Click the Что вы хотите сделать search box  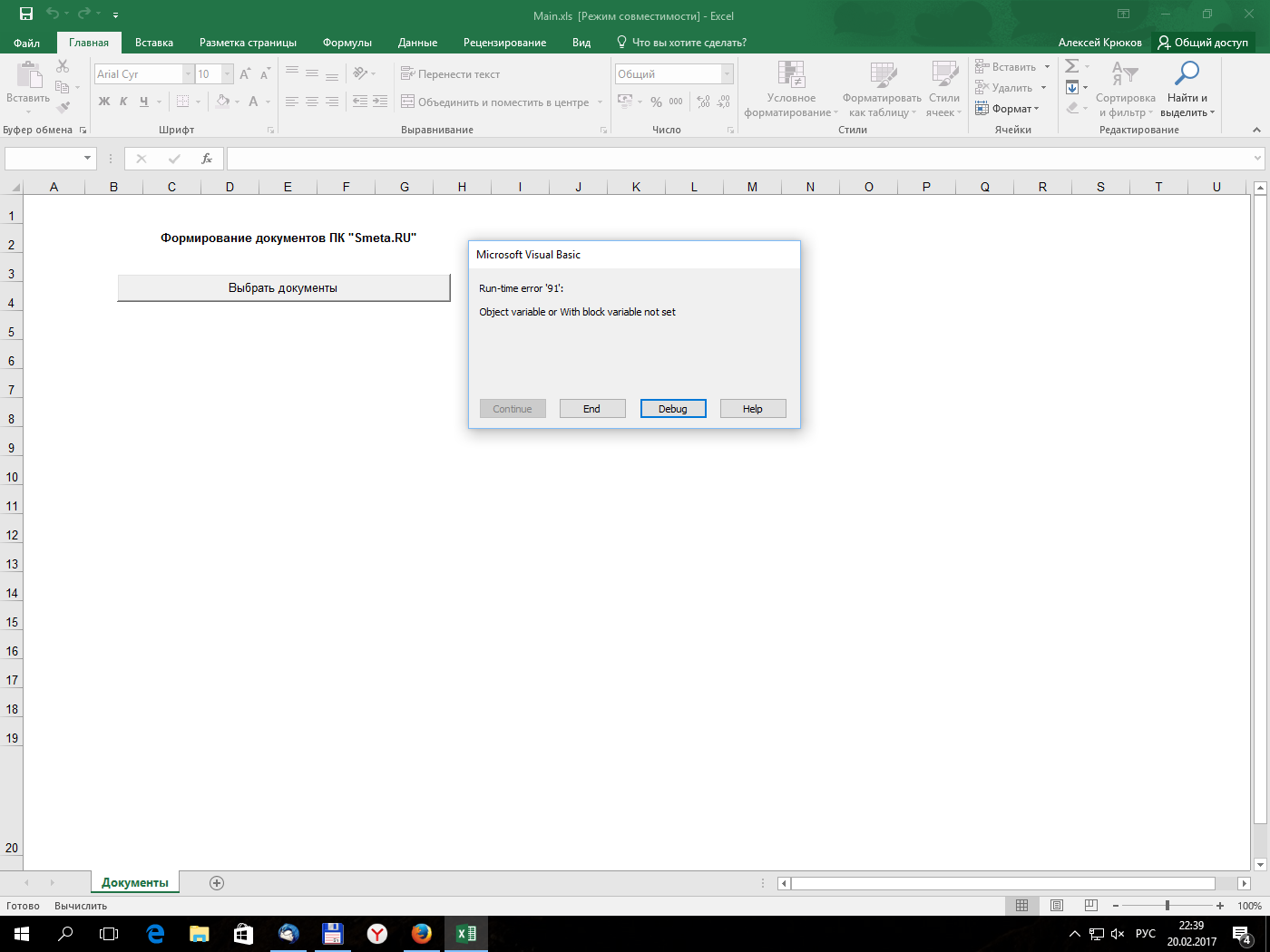[682, 43]
